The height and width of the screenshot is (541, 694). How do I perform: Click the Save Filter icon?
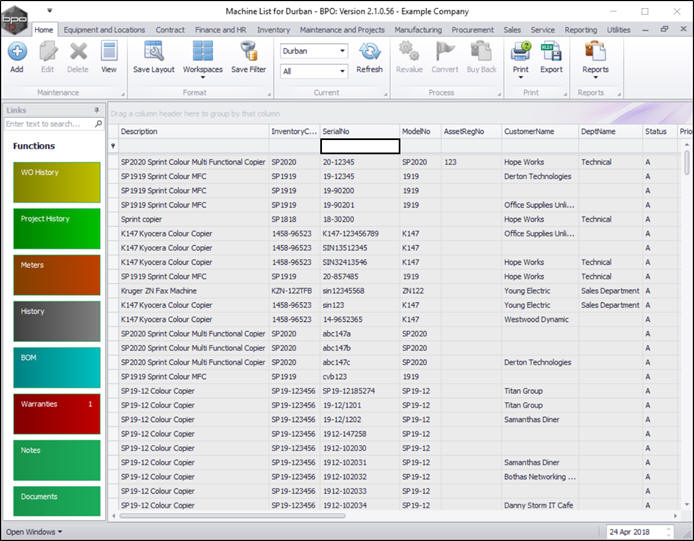248,56
